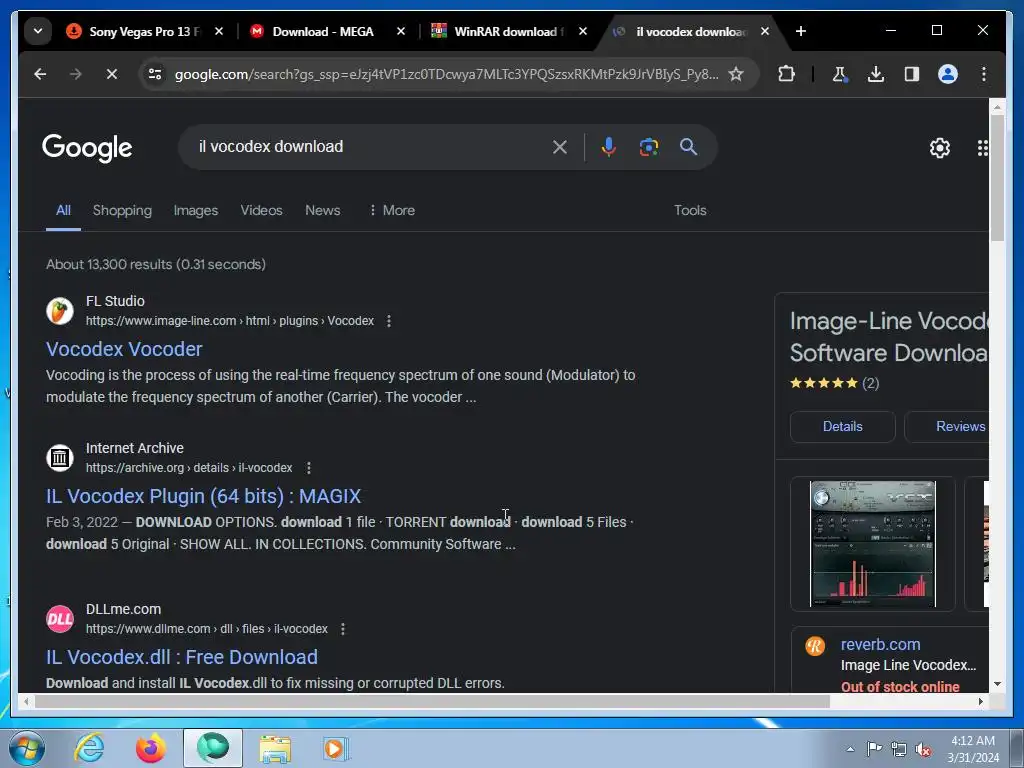Open the search Tools options
The height and width of the screenshot is (768, 1024).
[690, 210]
